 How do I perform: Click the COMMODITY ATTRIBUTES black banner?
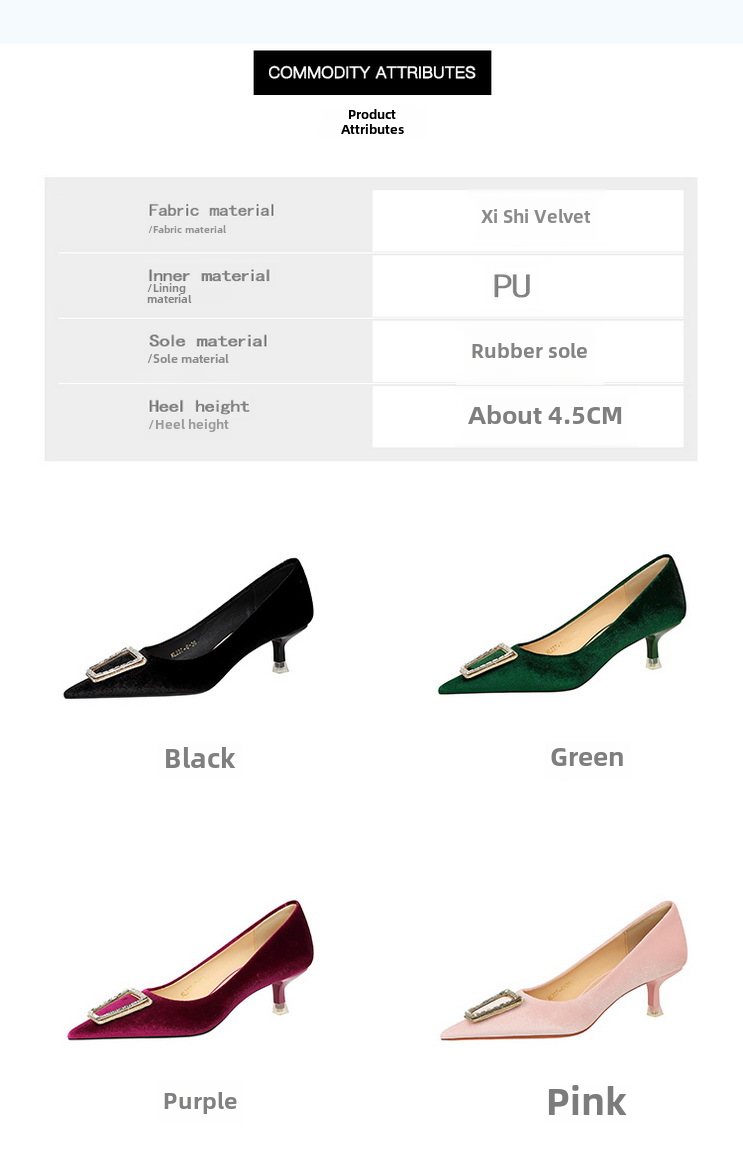pyautogui.click(x=372, y=73)
